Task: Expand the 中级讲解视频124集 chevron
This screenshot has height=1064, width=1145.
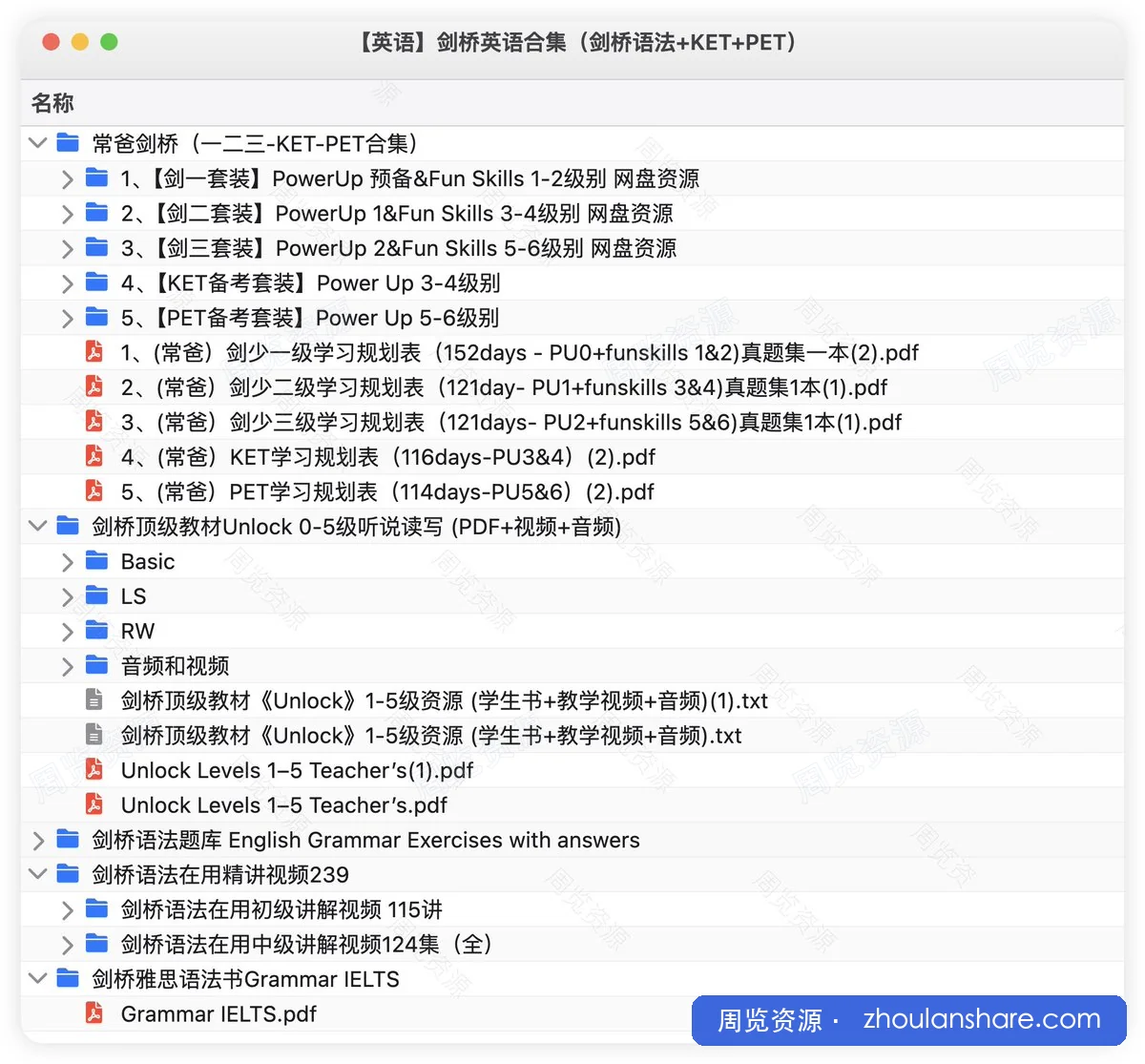Action: point(67,945)
